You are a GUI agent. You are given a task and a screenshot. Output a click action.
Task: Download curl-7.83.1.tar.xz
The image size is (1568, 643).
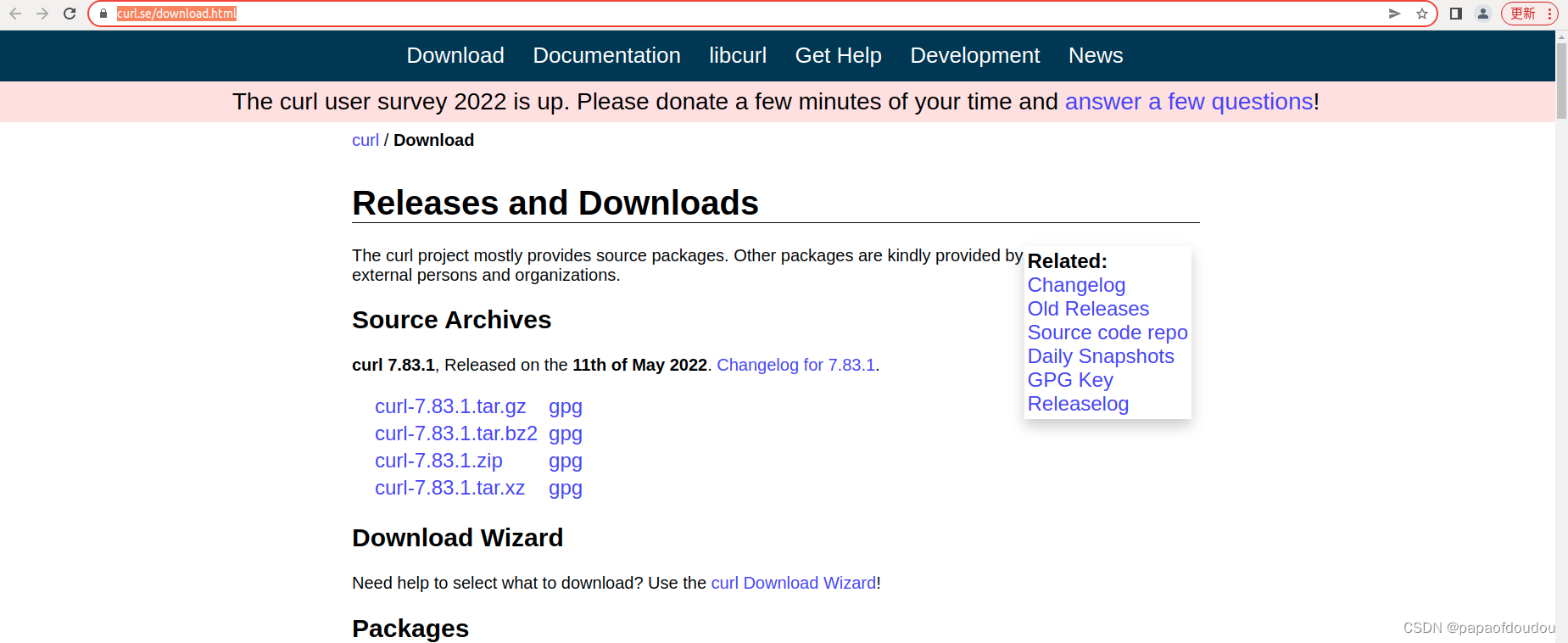click(449, 488)
